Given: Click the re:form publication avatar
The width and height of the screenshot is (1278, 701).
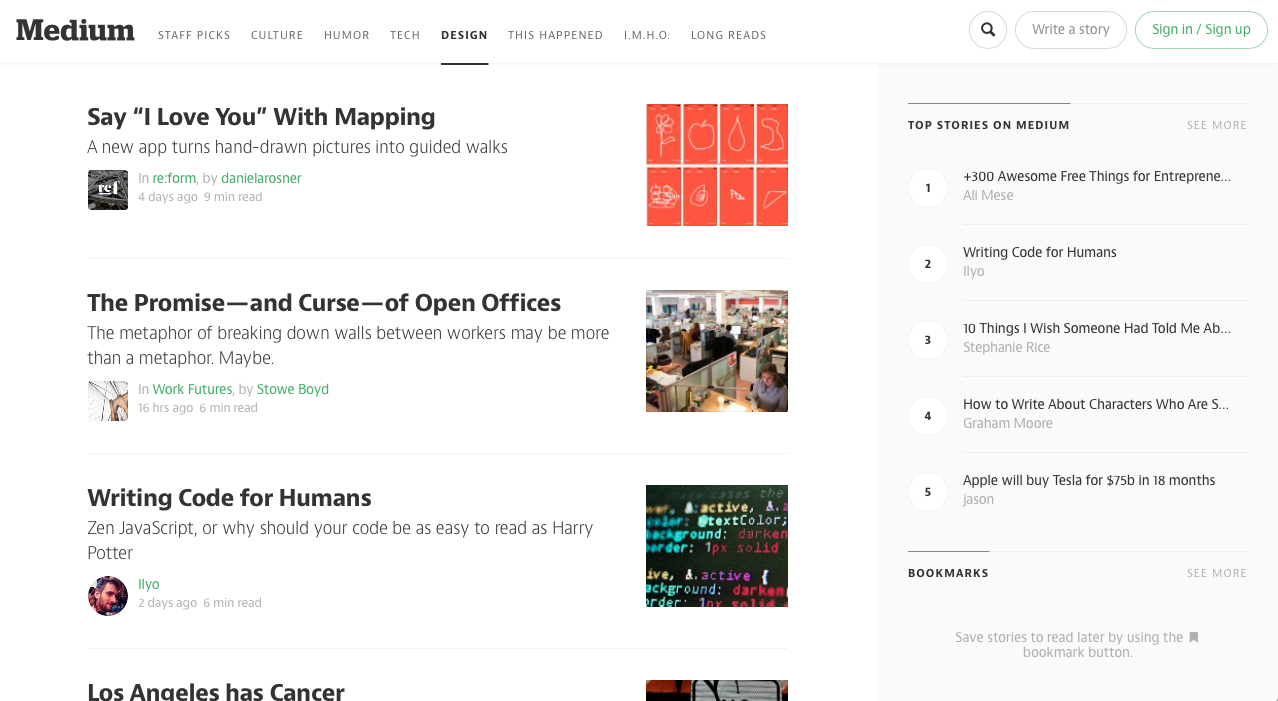Looking at the screenshot, I should [x=108, y=190].
